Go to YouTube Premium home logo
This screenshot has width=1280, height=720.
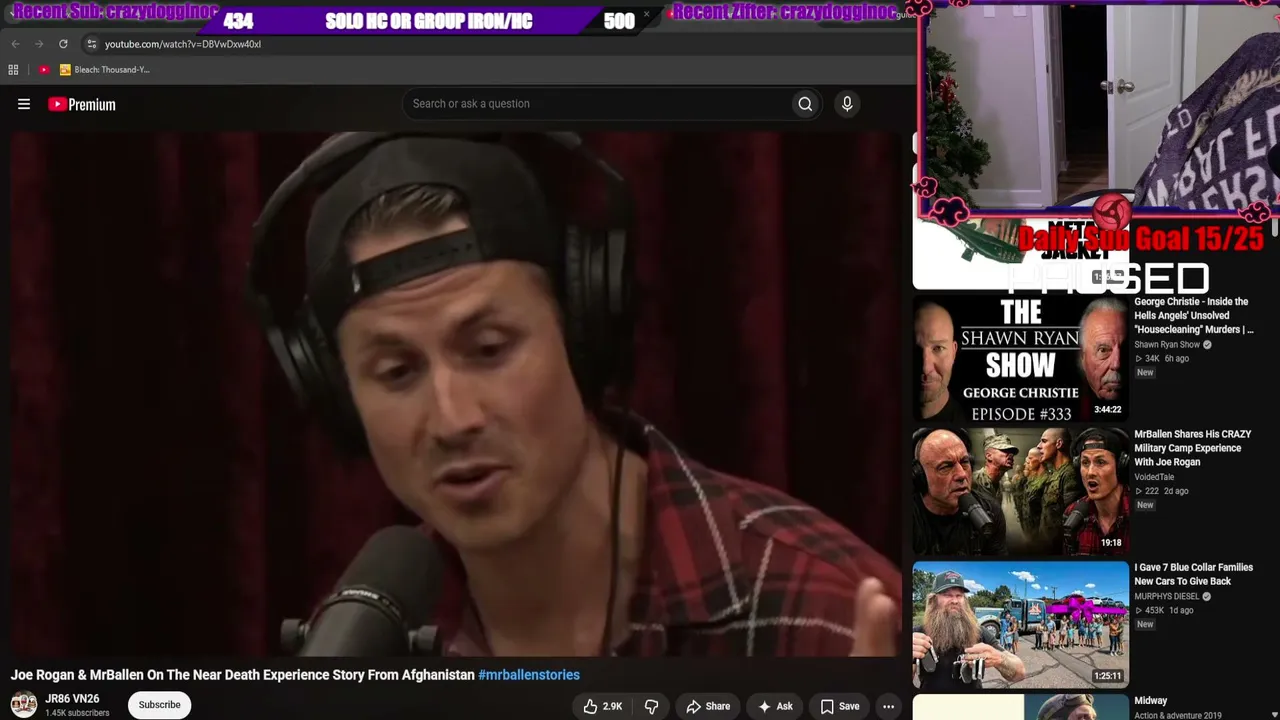(x=82, y=104)
